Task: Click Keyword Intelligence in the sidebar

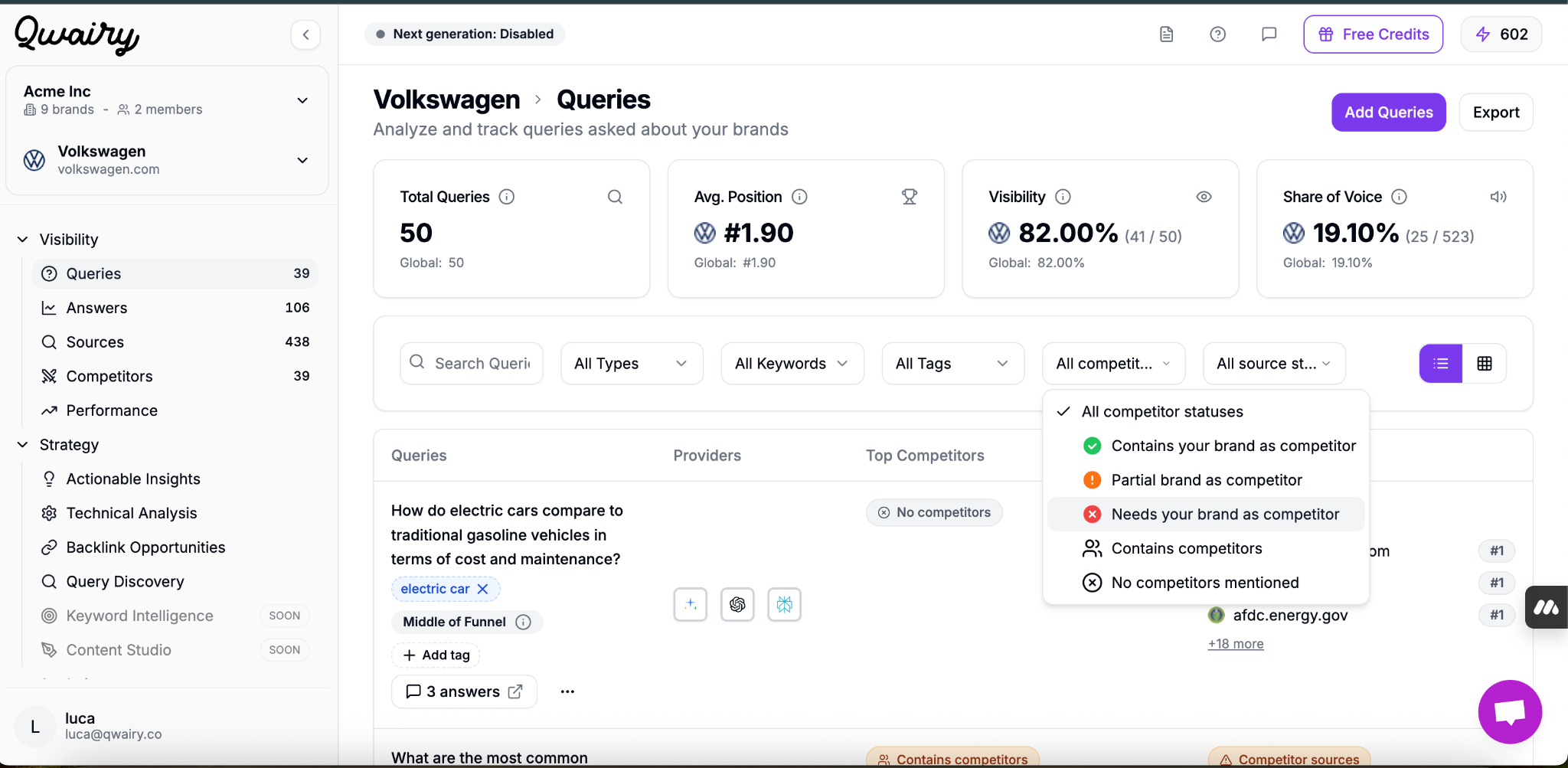Action: tap(175, 616)
